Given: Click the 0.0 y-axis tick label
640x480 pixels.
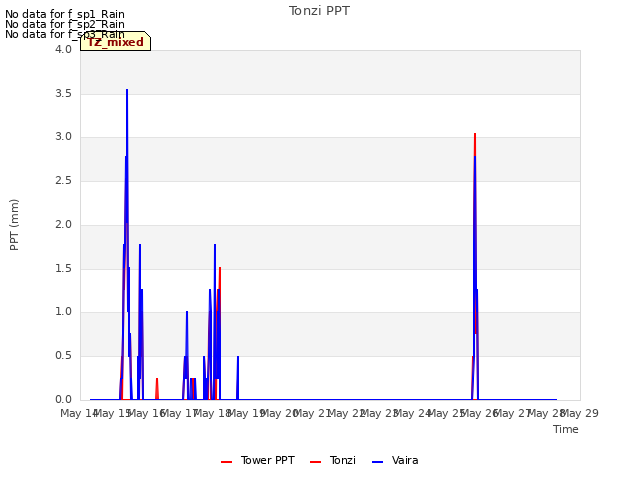Looking at the screenshot, I should (63, 400).
